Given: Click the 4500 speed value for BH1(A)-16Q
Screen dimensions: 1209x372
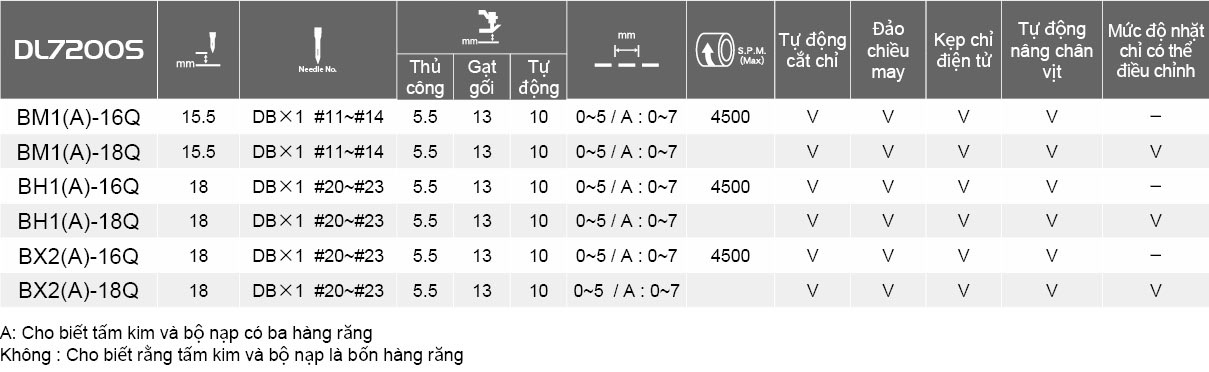Looking at the screenshot, I should 729,186.
